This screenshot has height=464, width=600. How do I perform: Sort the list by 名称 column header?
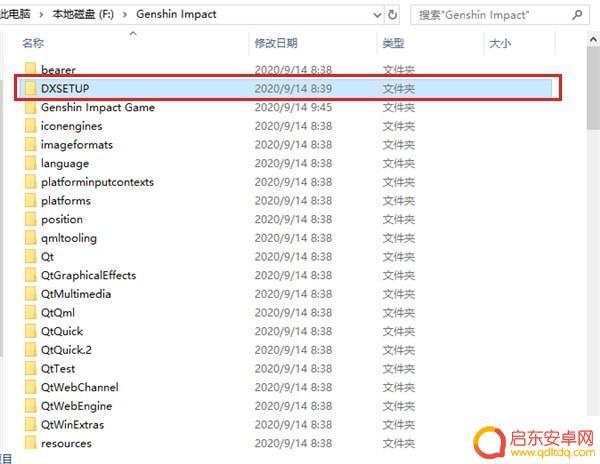(x=33, y=43)
